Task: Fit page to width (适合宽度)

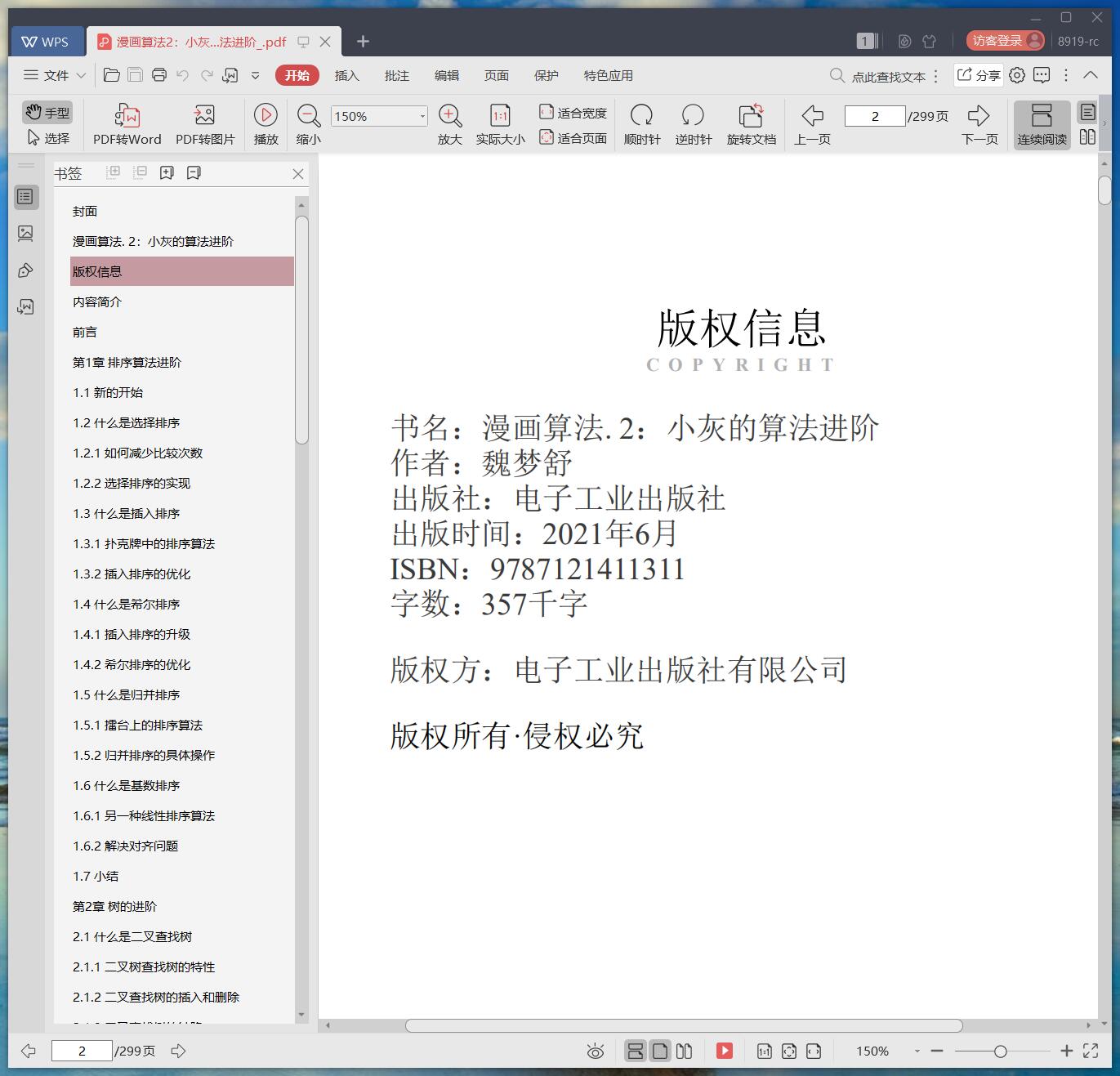Action: [573, 113]
